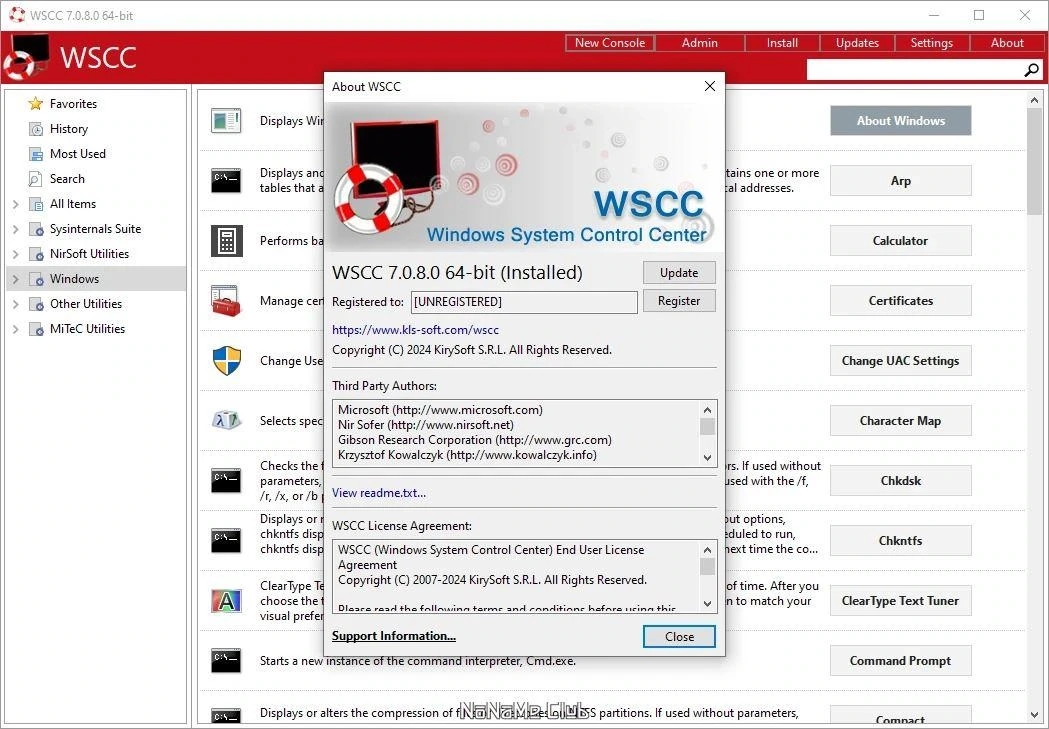Launch the Certificates button
The width and height of the screenshot is (1049, 729).
(x=900, y=301)
